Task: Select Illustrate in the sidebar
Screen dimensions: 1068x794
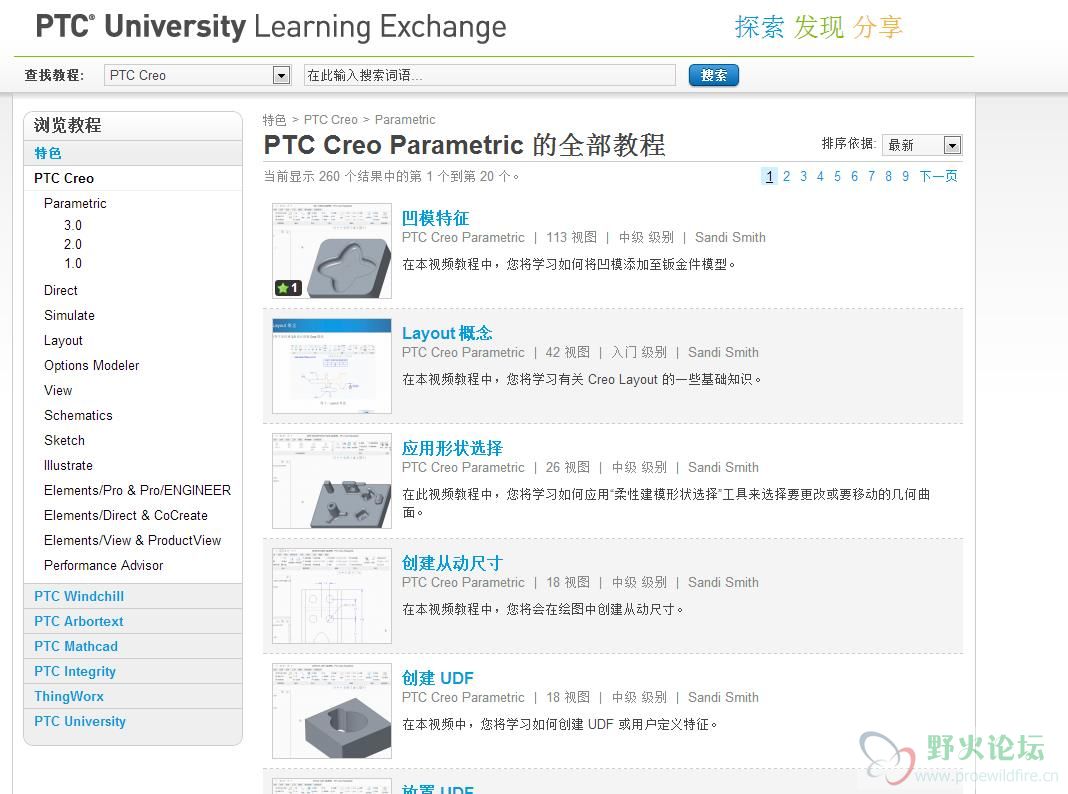Action: 68,466
